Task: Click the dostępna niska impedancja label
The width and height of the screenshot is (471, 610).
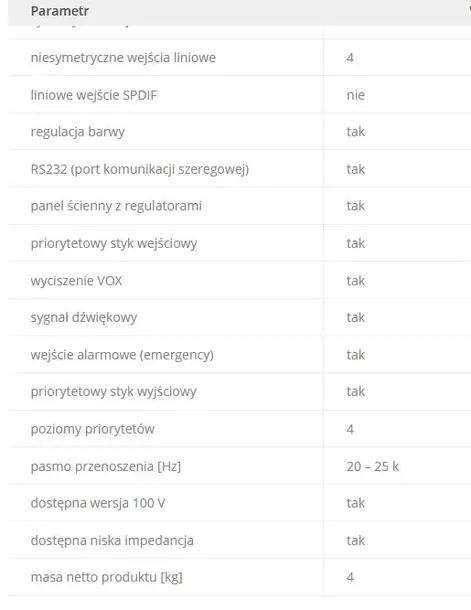Action: (112, 540)
